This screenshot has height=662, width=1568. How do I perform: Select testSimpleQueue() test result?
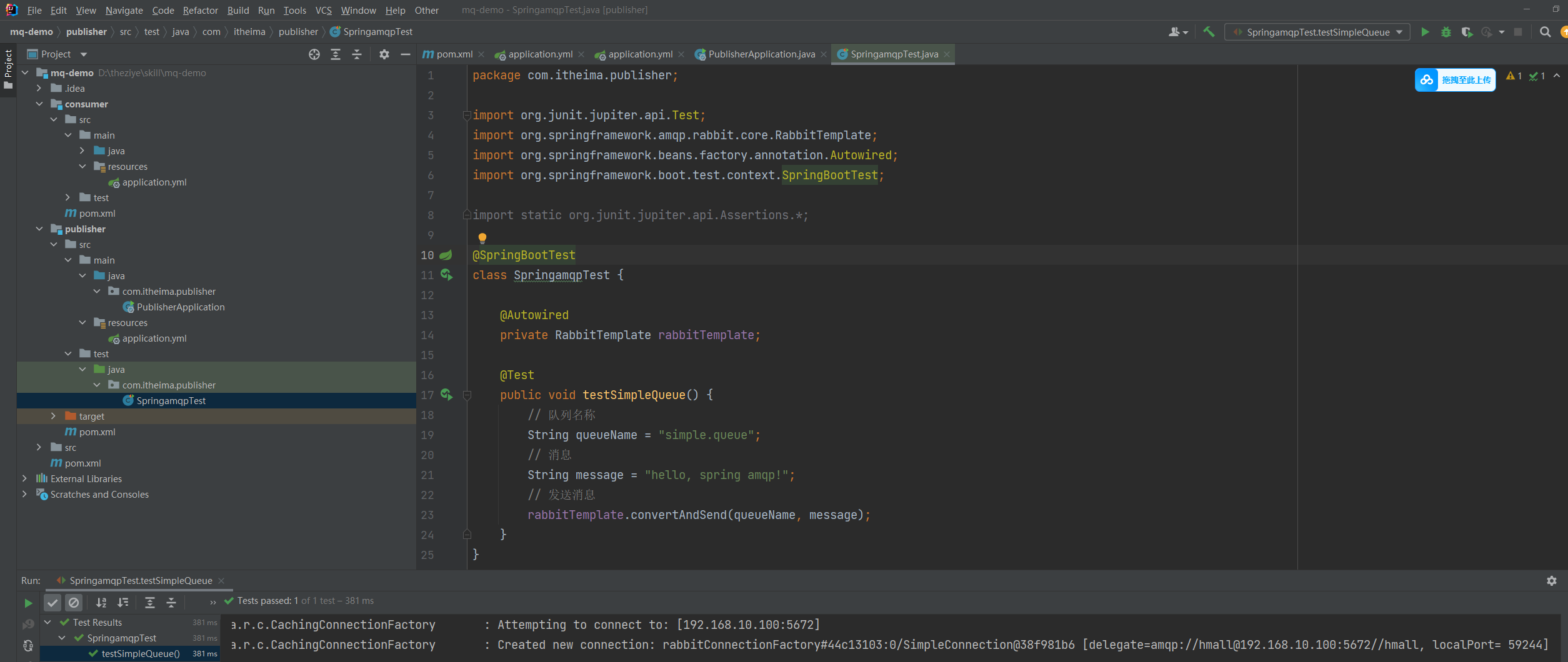coord(141,653)
